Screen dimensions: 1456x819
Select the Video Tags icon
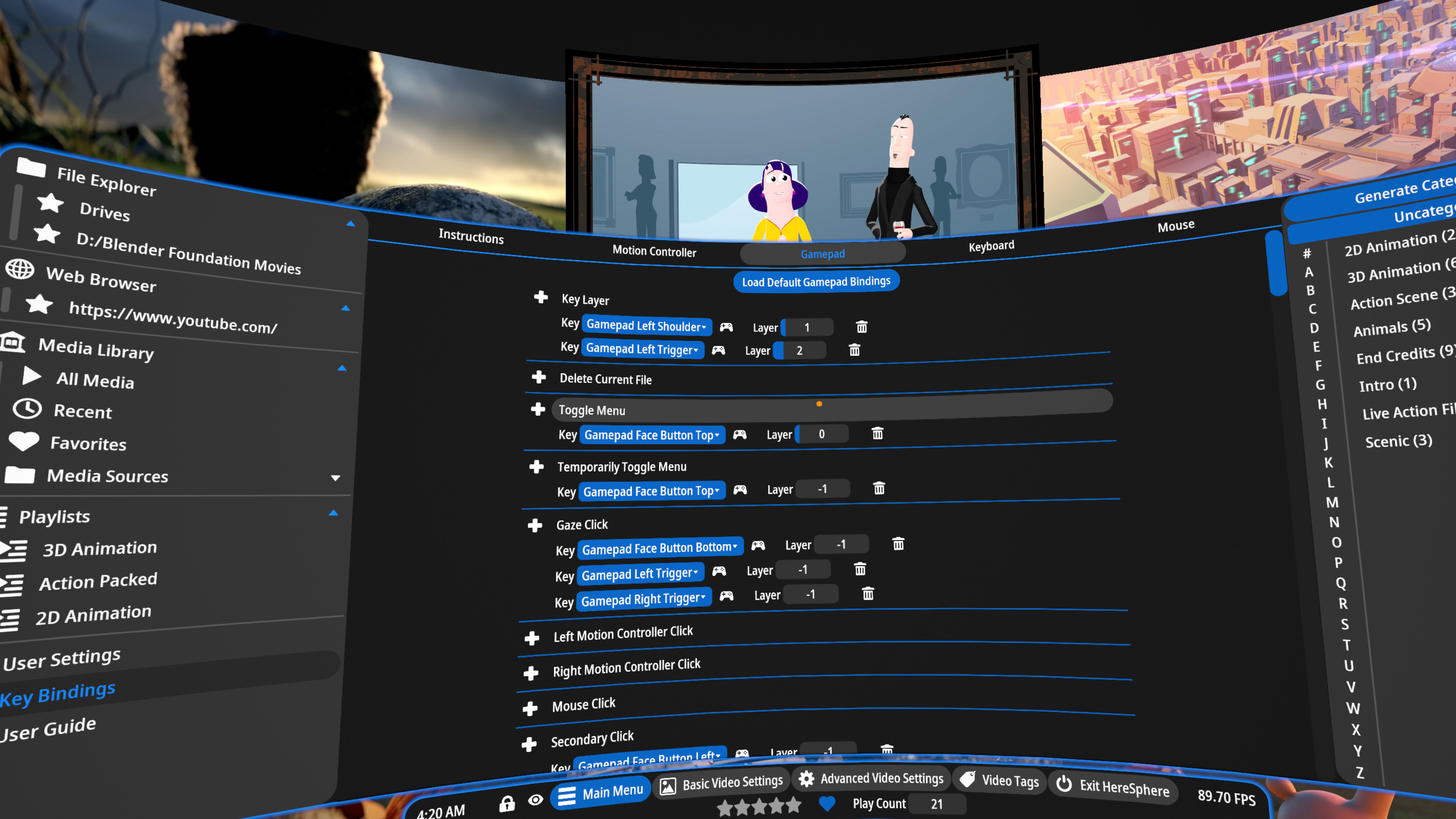[968, 780]
